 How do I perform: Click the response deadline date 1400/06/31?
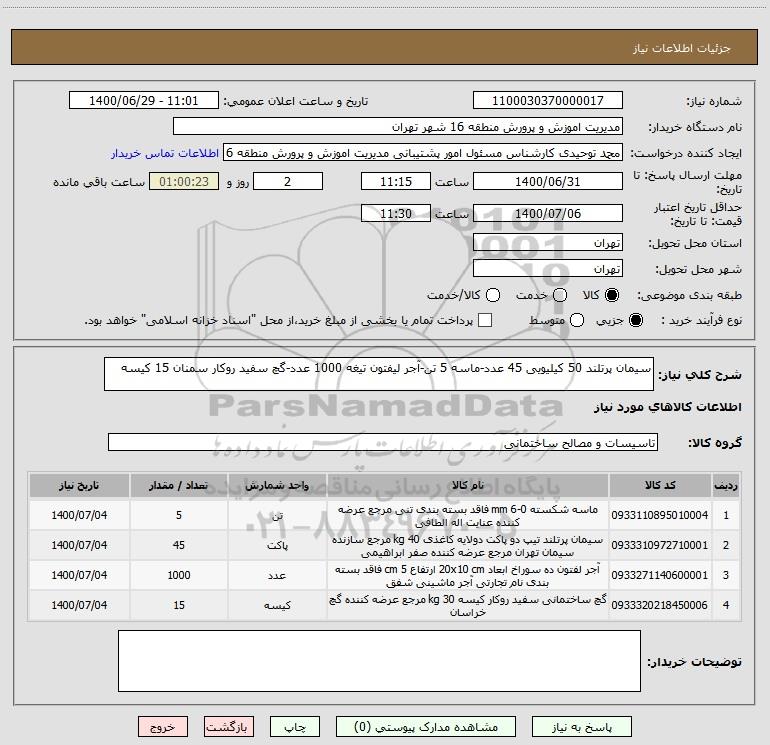point(548,181)
